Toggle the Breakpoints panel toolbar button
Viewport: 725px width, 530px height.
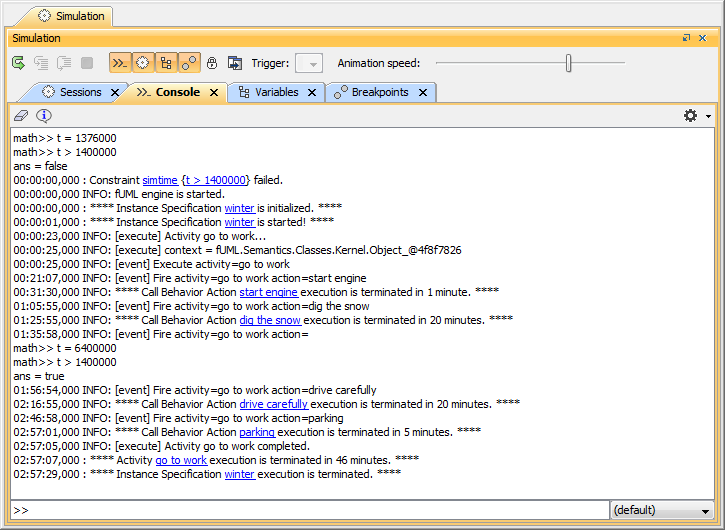[x=189, y=63]
